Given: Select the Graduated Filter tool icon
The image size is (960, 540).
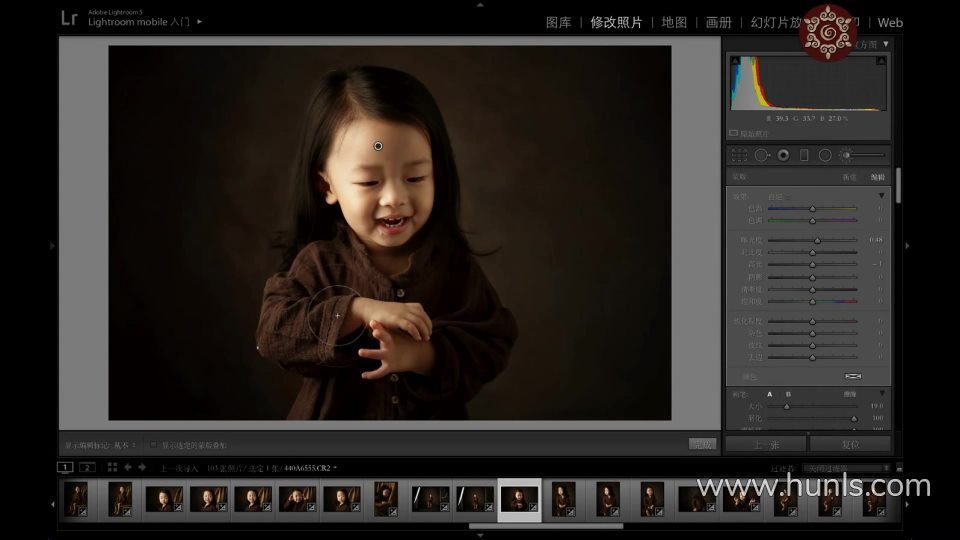Looking at the screenshot, I should 804,156.
